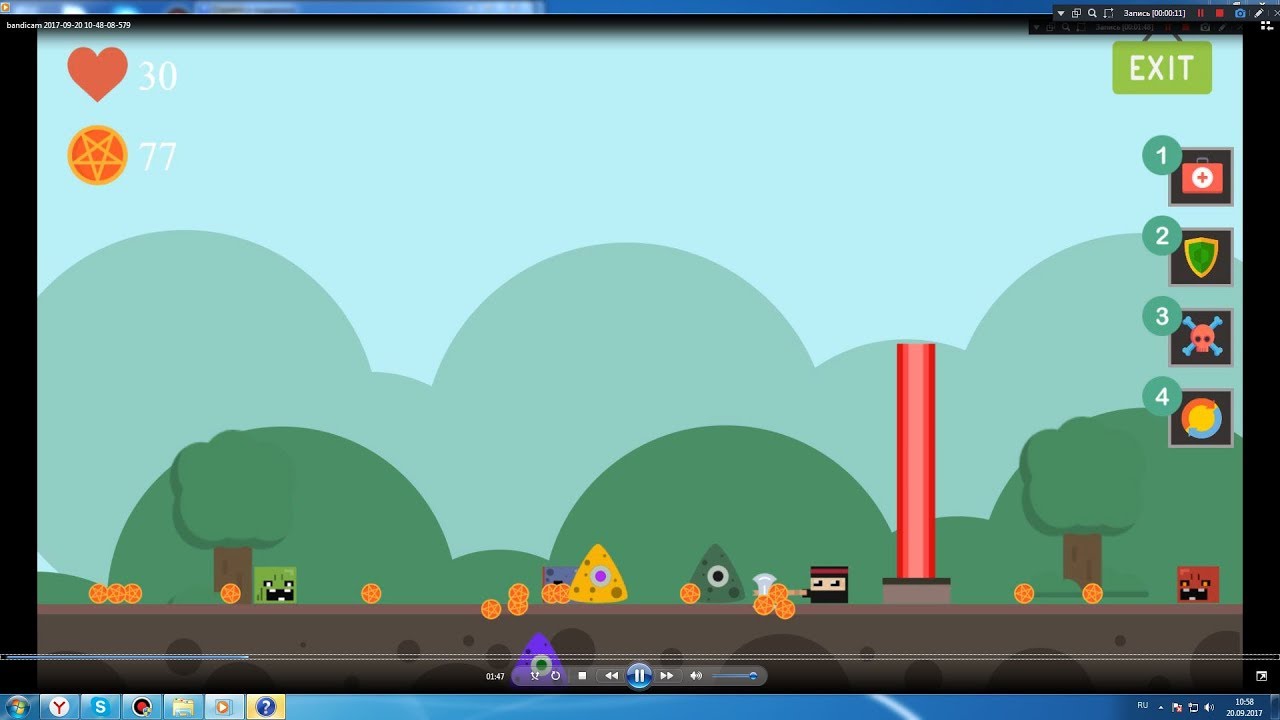
Task: Select the skull and crossbones ability
Action: click(x=1201, y=338)
